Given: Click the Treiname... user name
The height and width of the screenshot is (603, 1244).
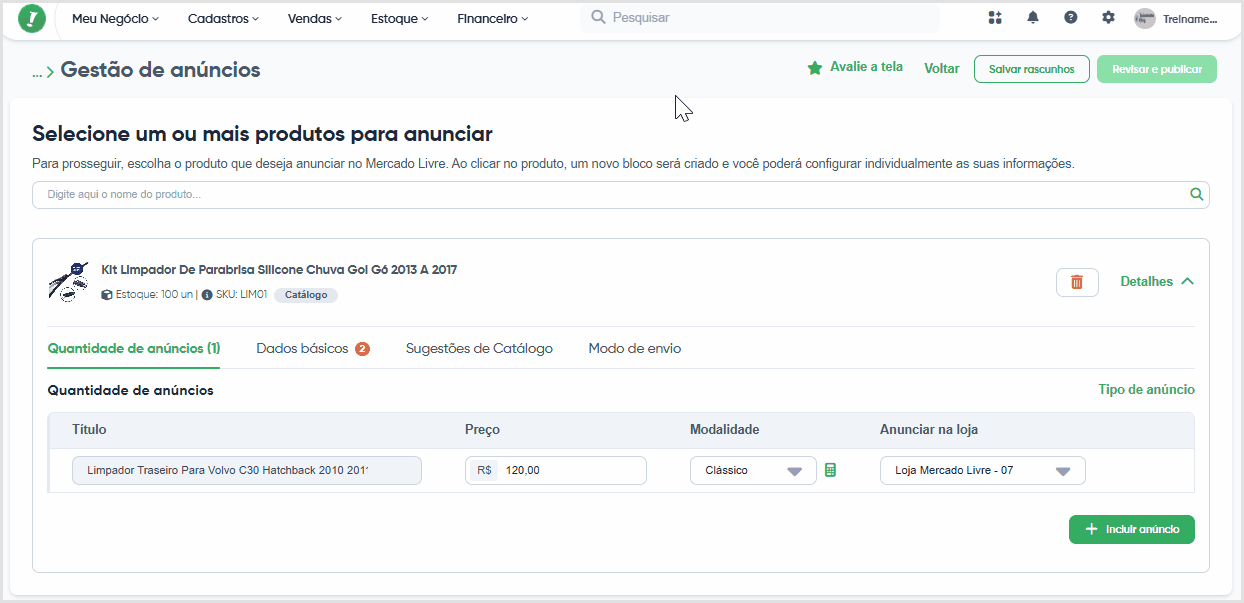Looking at the screenshot, I should point(1189,19).
